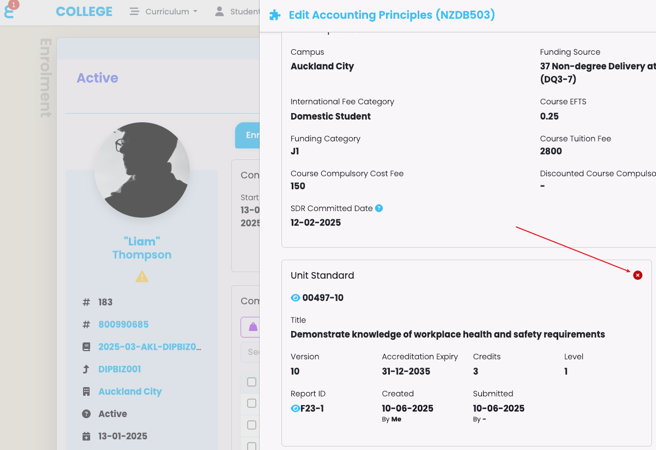Click Created date 10-06-2025
The height and width of the screenshot is (450, 656).
click(x=407, y=409)
